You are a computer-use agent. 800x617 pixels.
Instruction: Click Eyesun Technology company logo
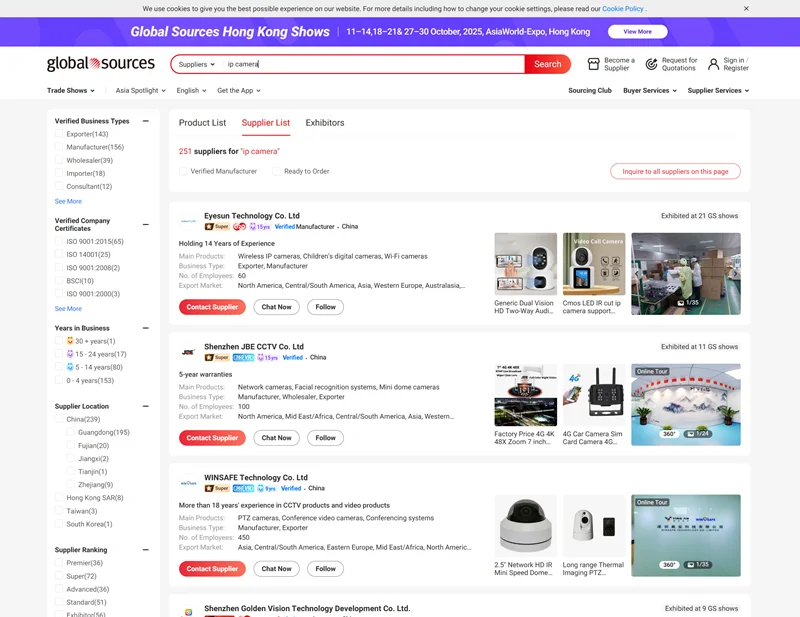[188, 221]
